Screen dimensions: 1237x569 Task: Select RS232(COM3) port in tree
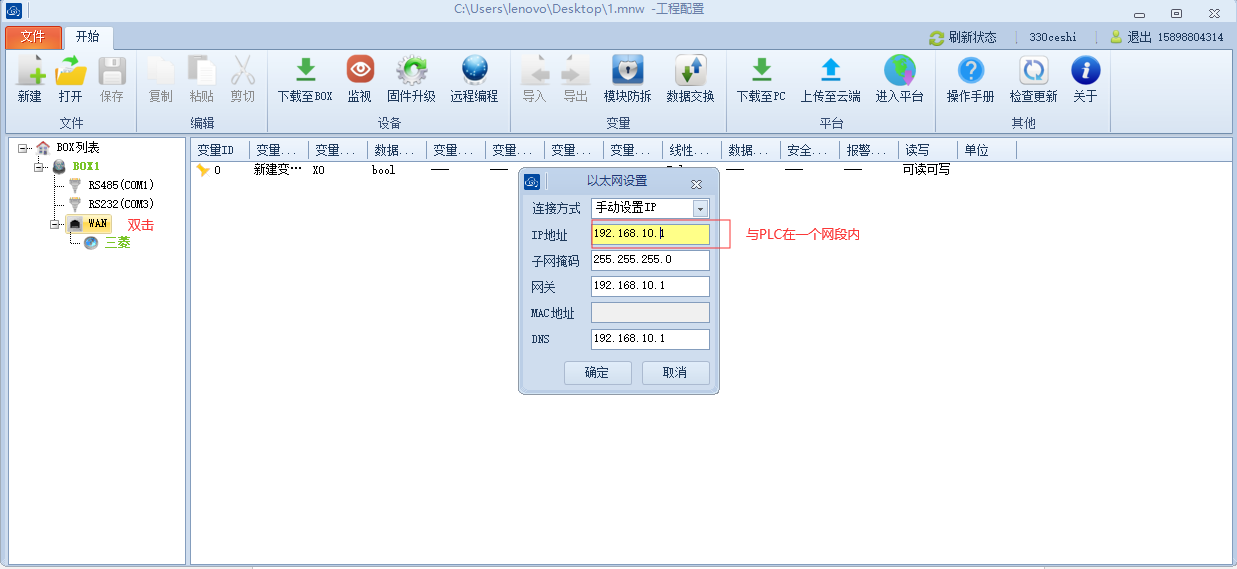pyautogui.click(x=121, y=204)
